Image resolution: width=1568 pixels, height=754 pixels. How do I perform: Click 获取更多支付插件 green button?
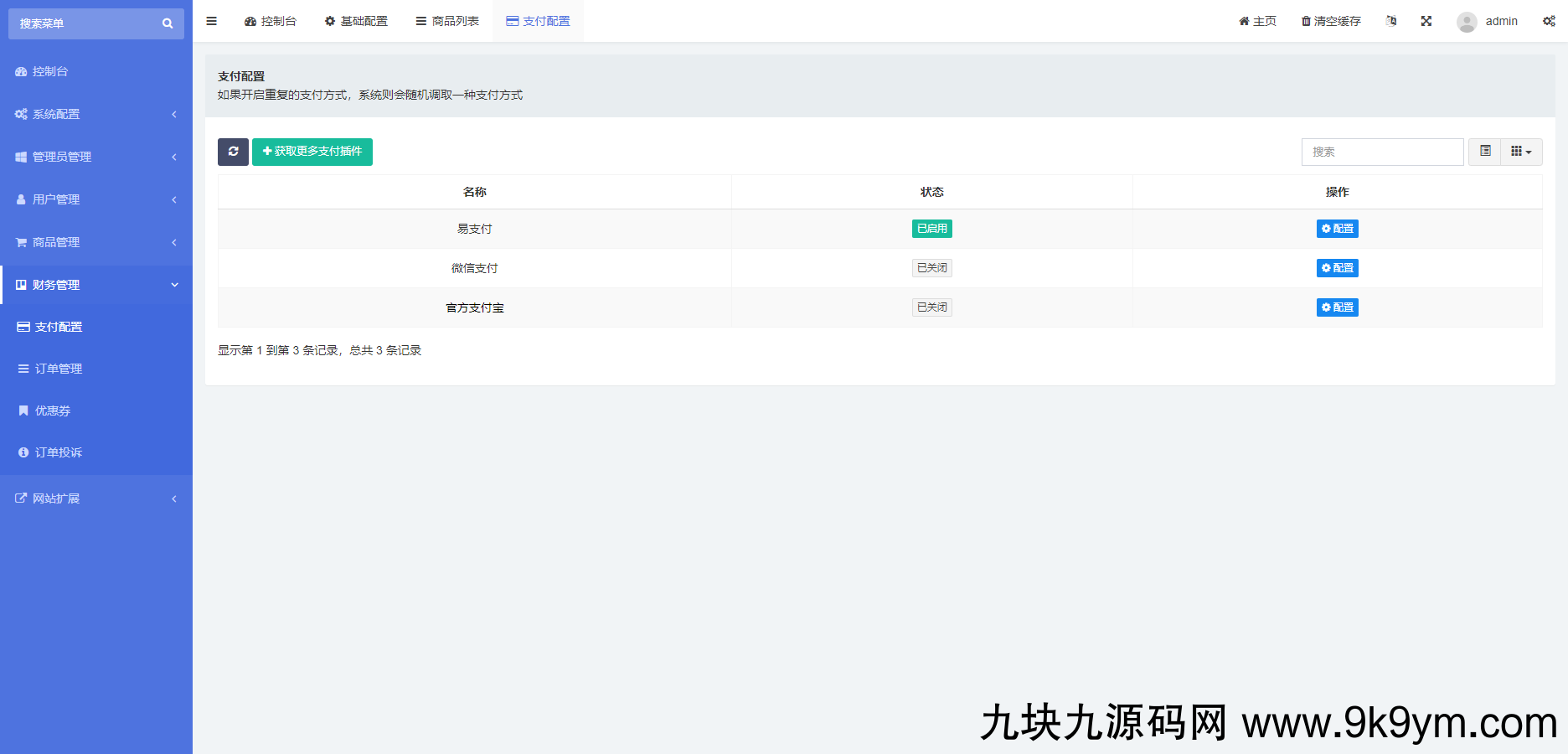point(312,152)
